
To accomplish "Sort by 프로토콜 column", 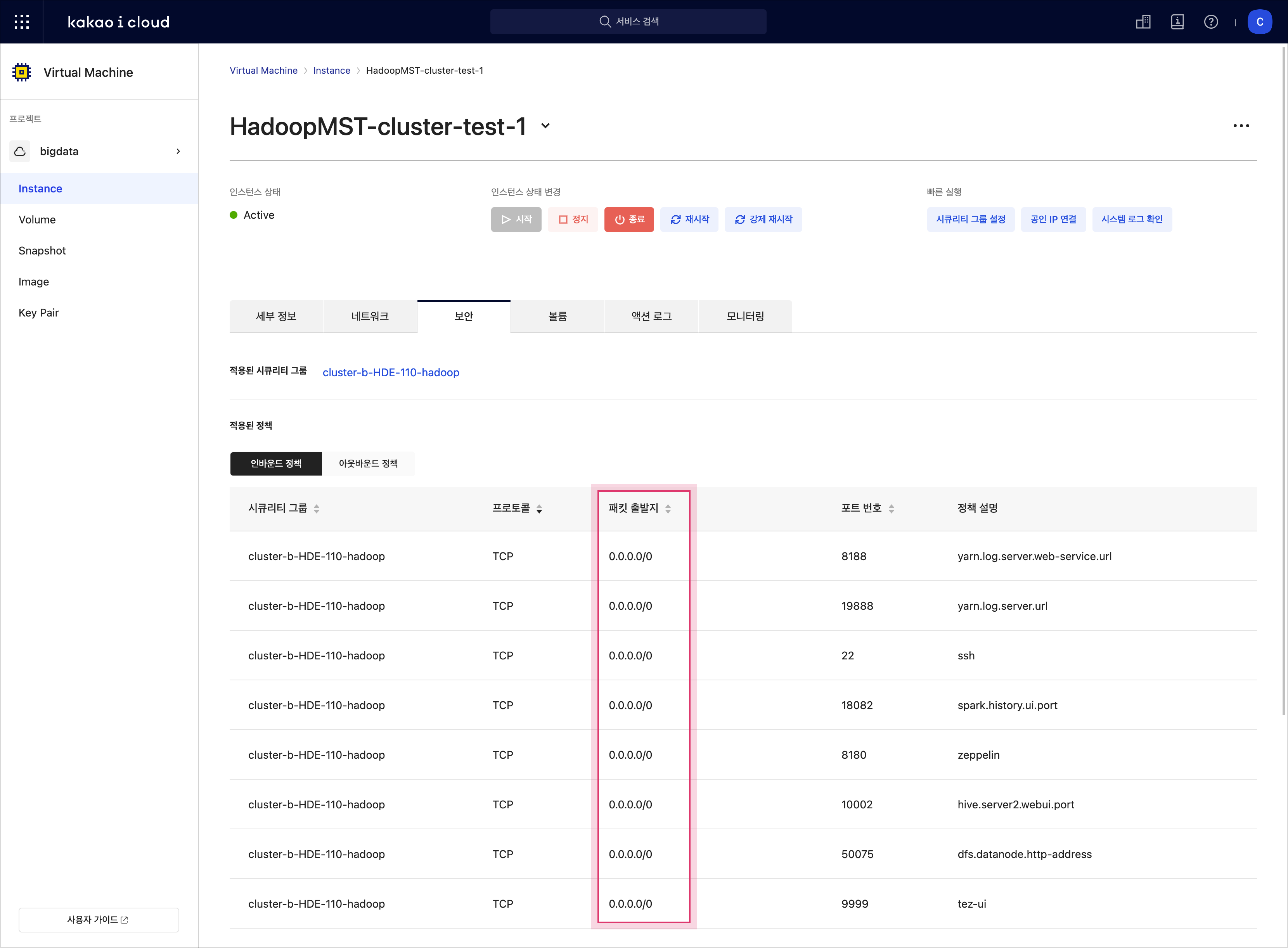I will [539, 509].
